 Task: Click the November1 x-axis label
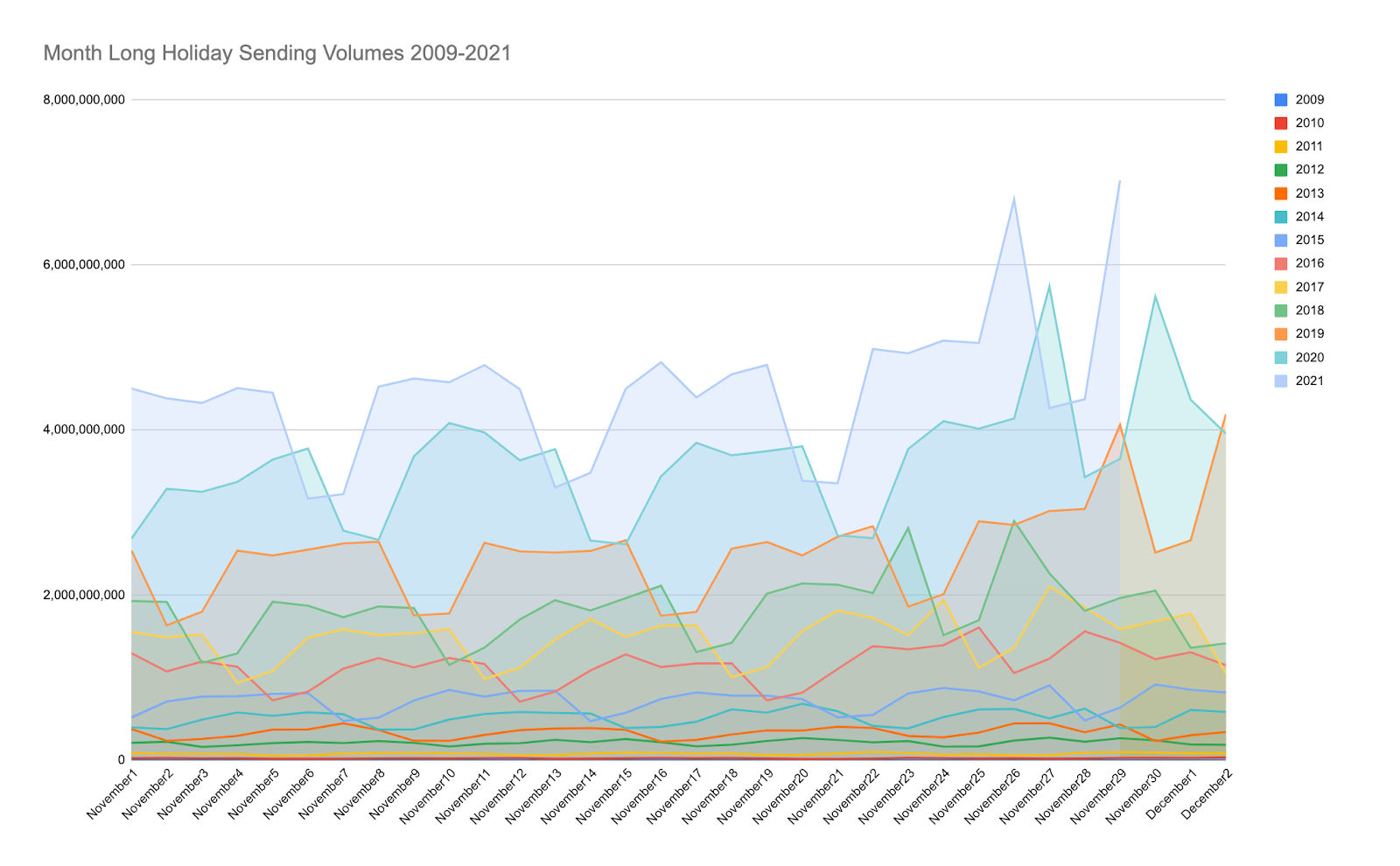pyautogui.click(x=114, y=793)
